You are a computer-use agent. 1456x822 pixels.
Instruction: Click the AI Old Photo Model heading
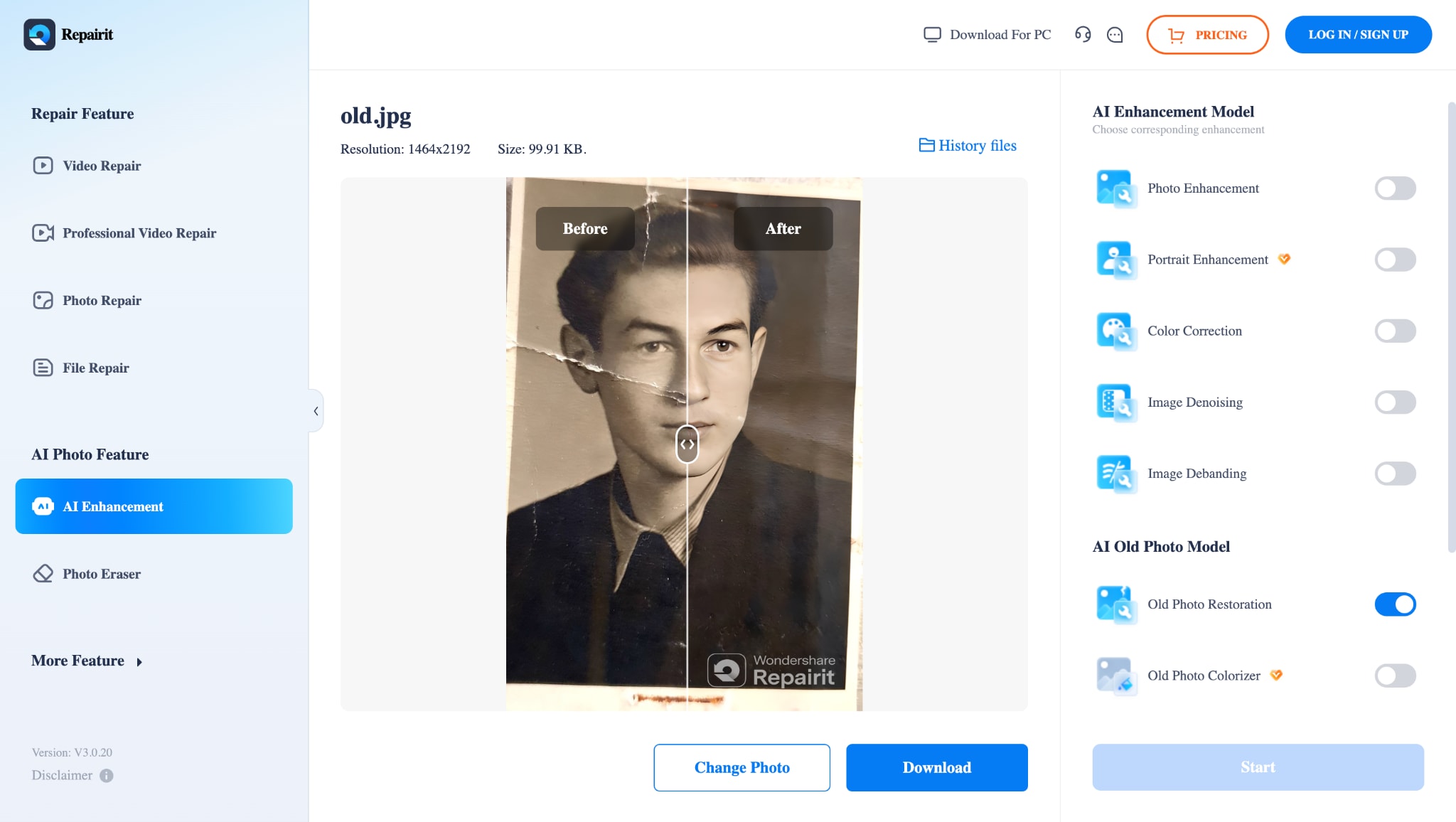(1161, 546)
